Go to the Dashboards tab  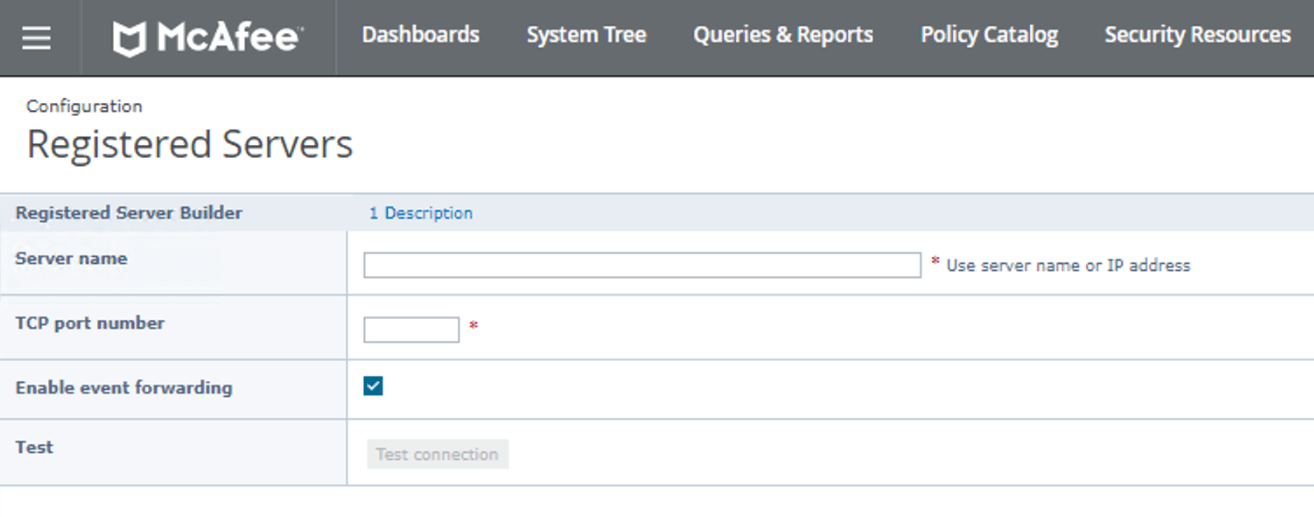(x=420, y=35)
